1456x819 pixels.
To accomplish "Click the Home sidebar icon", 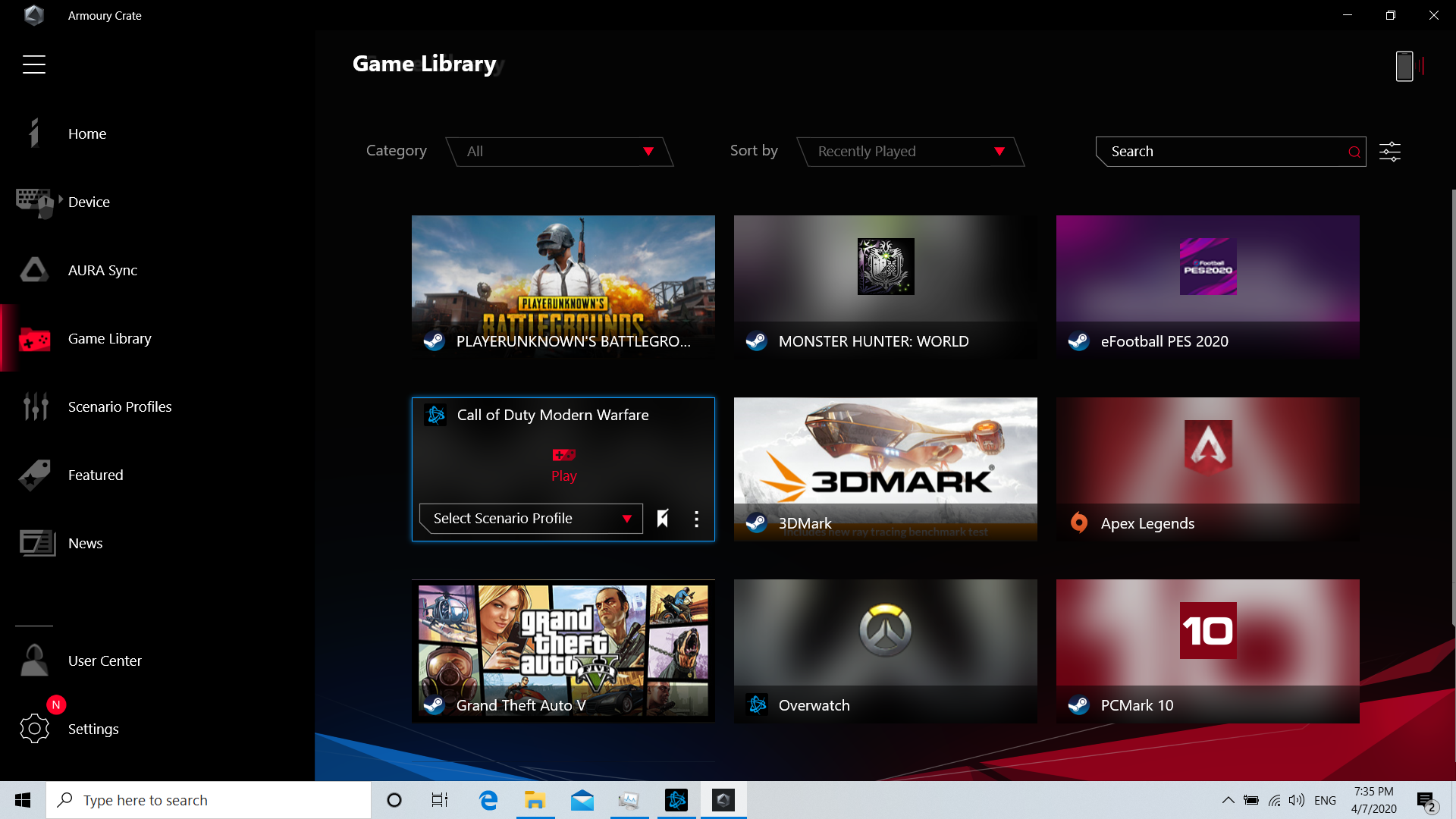I will 34,133.
